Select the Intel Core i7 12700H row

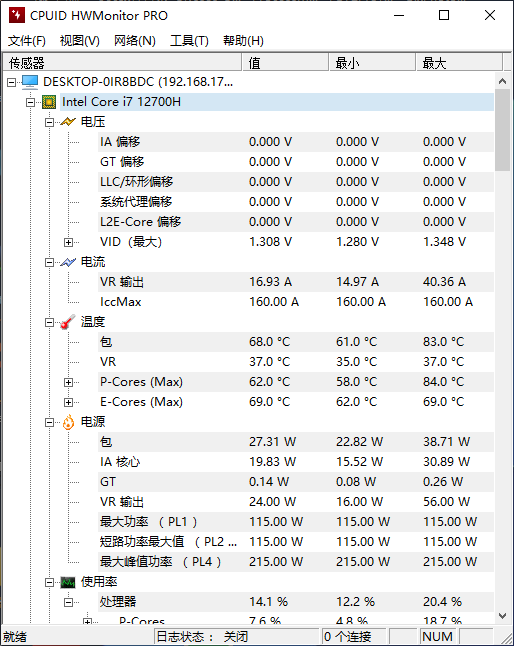tap(277, 102)
